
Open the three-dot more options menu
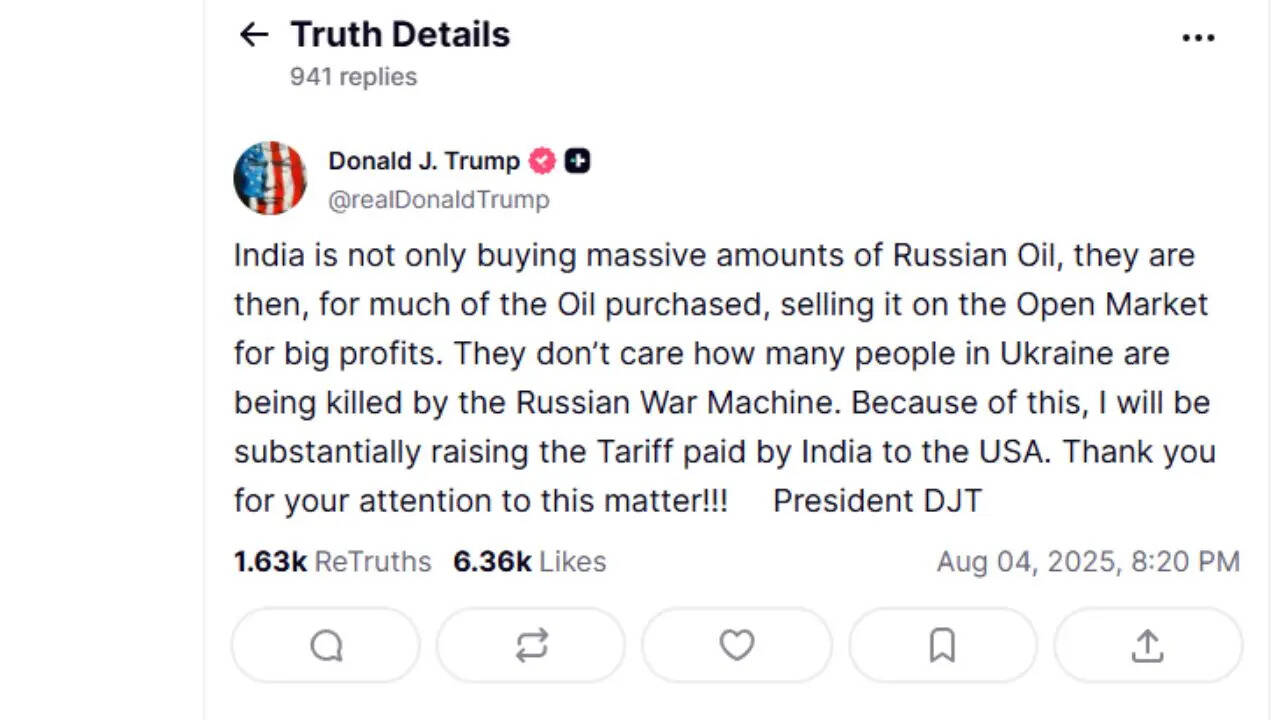pos(1198,38)
